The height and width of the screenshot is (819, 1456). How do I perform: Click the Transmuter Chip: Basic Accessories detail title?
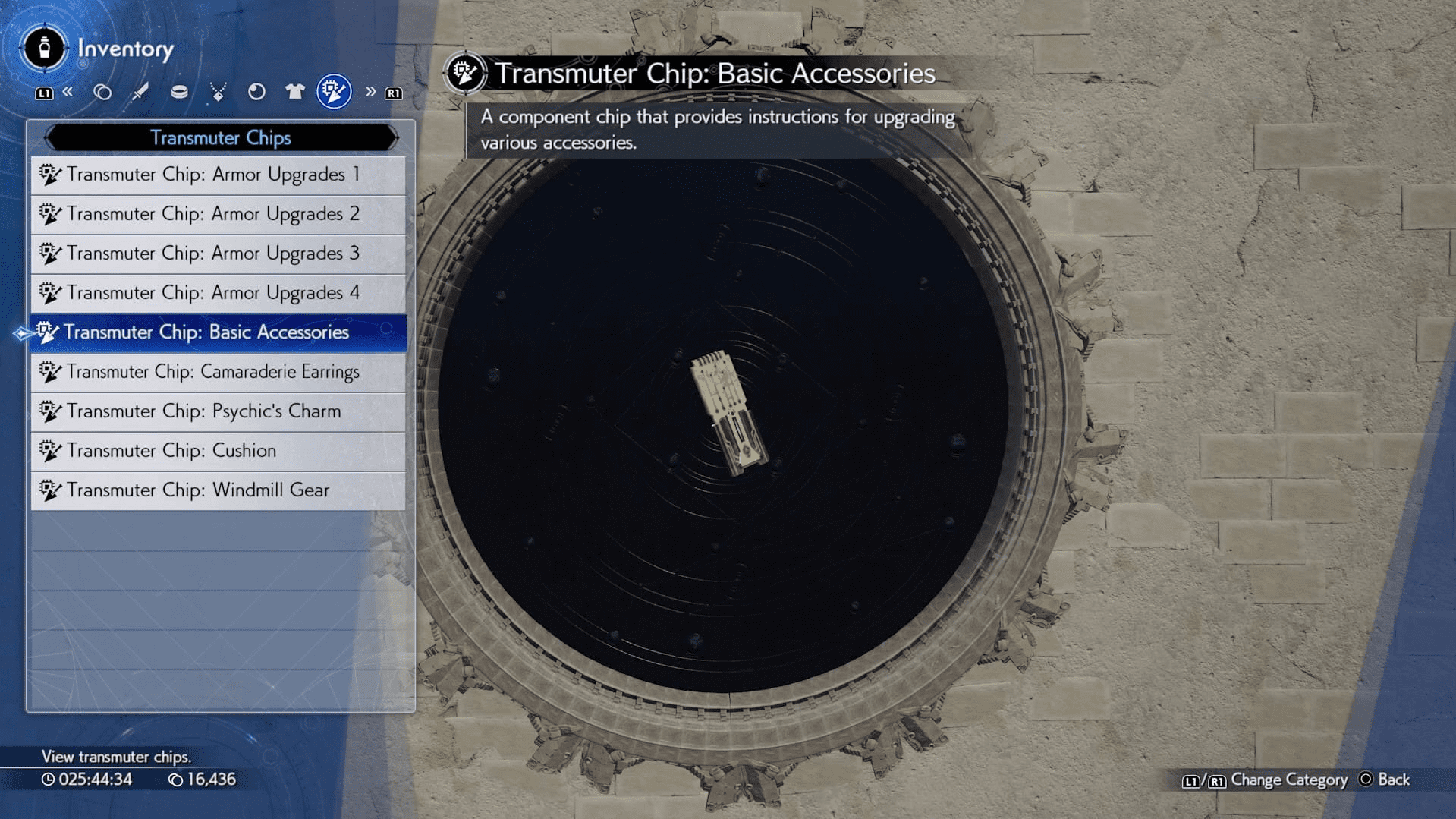(x=715, y=74)
